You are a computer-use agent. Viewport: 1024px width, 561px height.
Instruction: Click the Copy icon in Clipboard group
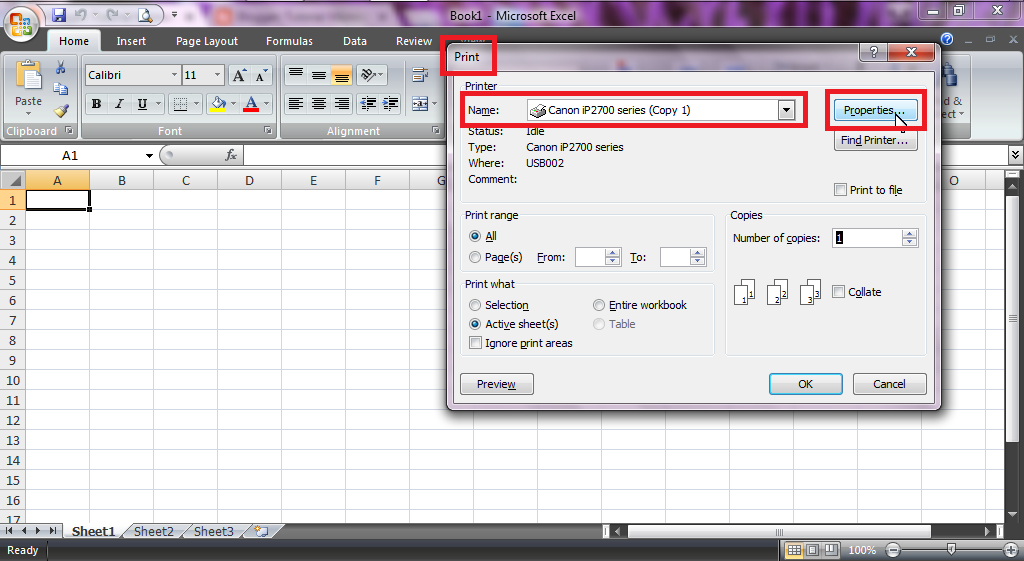pos(61,89)
